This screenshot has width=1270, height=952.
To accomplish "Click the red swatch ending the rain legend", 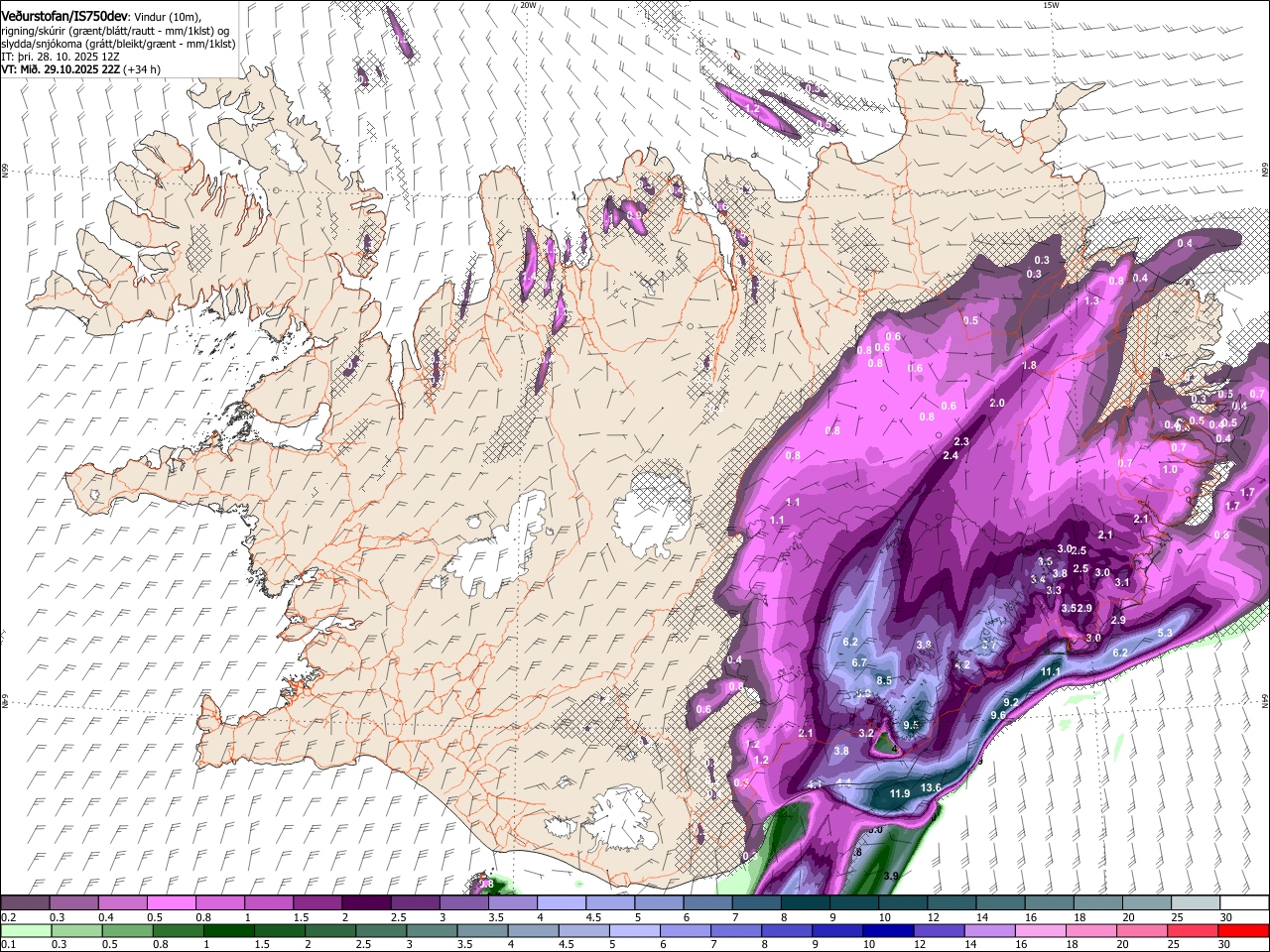I will tap(1242, 930).
